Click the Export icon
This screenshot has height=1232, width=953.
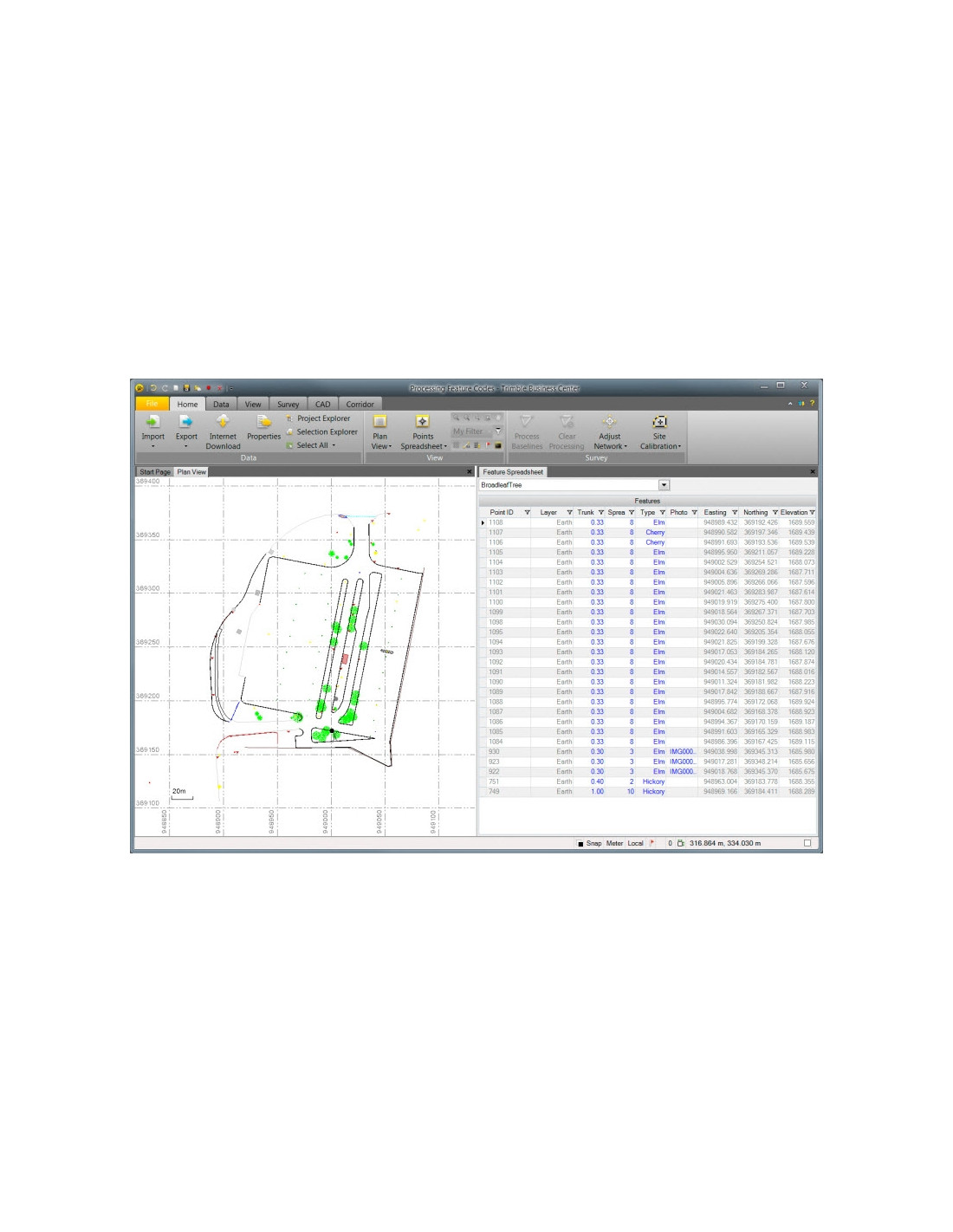click(186, 421)
